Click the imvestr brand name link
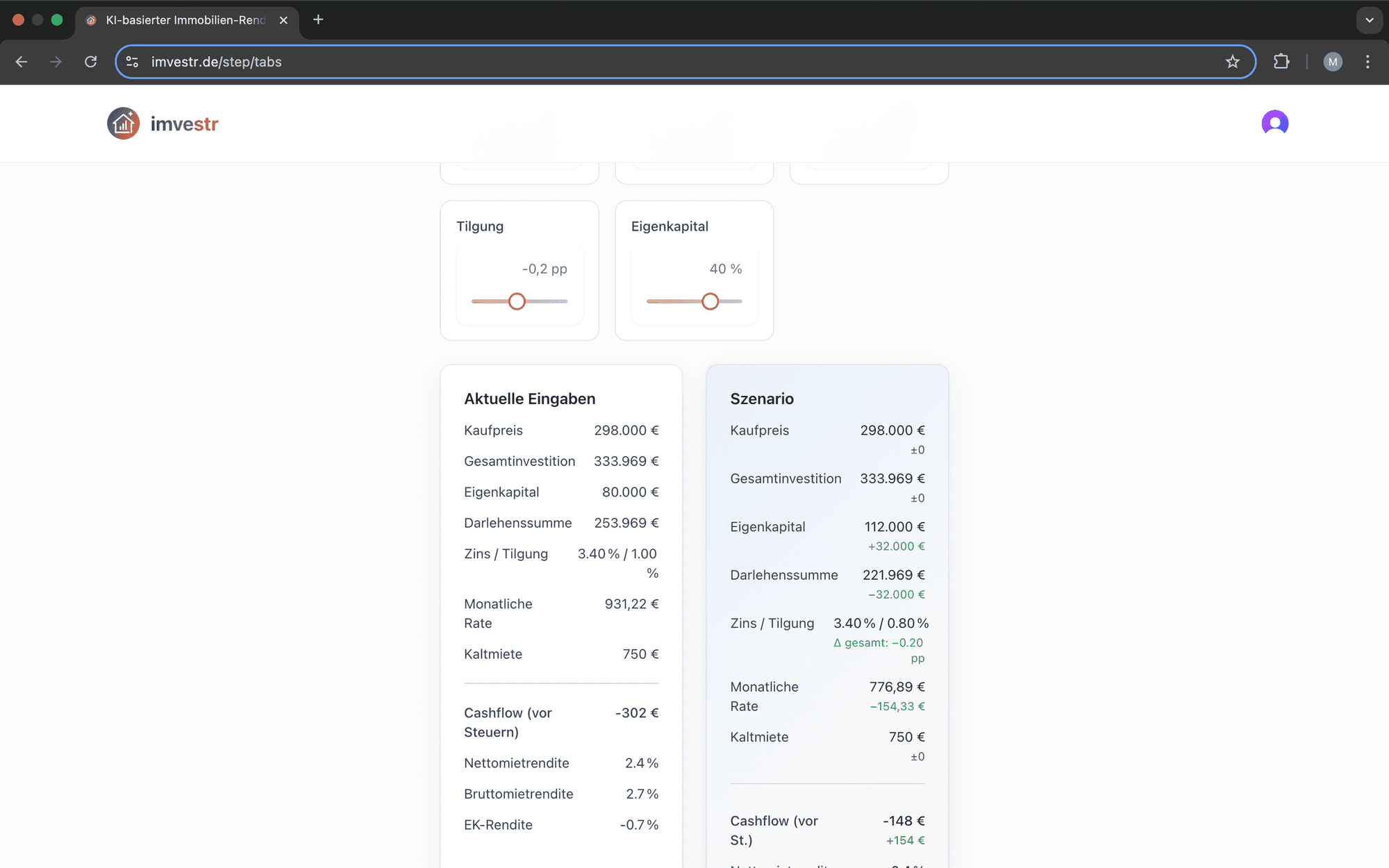1389x868 pixels. [184, 124]
